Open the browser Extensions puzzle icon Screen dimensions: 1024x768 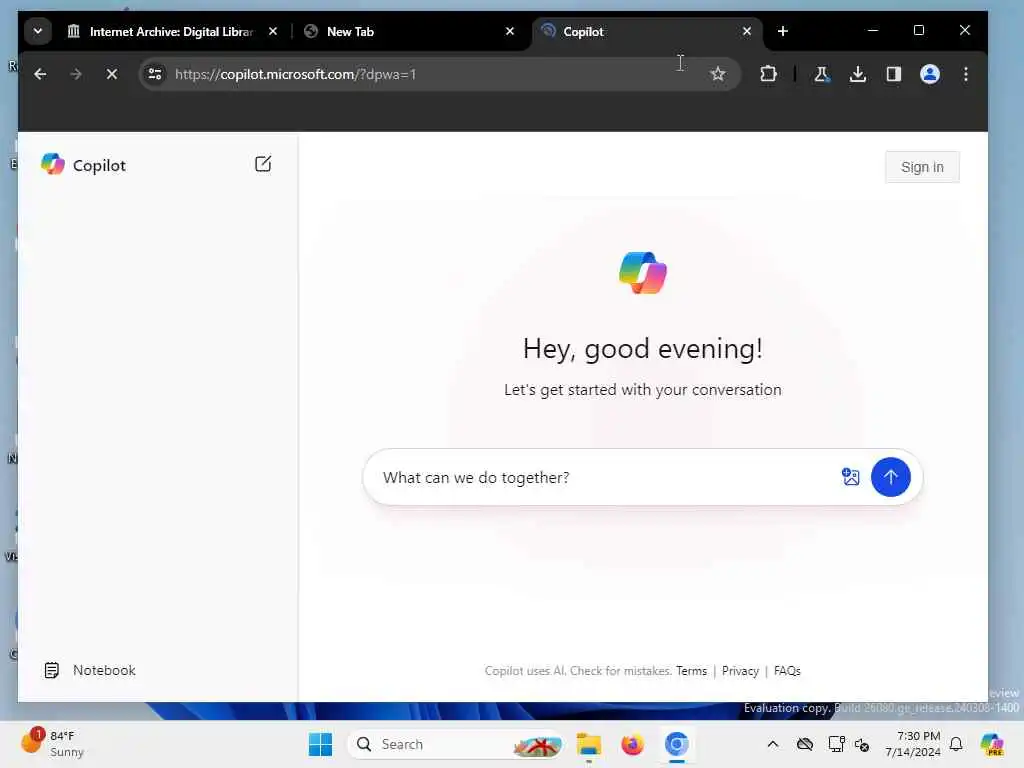click(769, 74)
